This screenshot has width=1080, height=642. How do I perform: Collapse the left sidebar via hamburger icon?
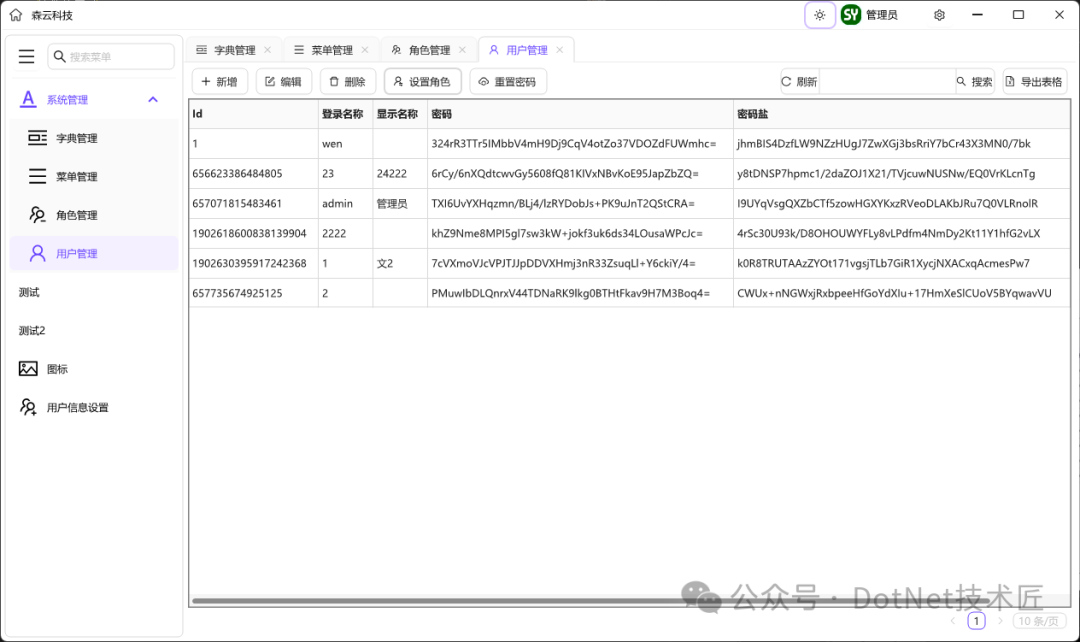(27, 56)
